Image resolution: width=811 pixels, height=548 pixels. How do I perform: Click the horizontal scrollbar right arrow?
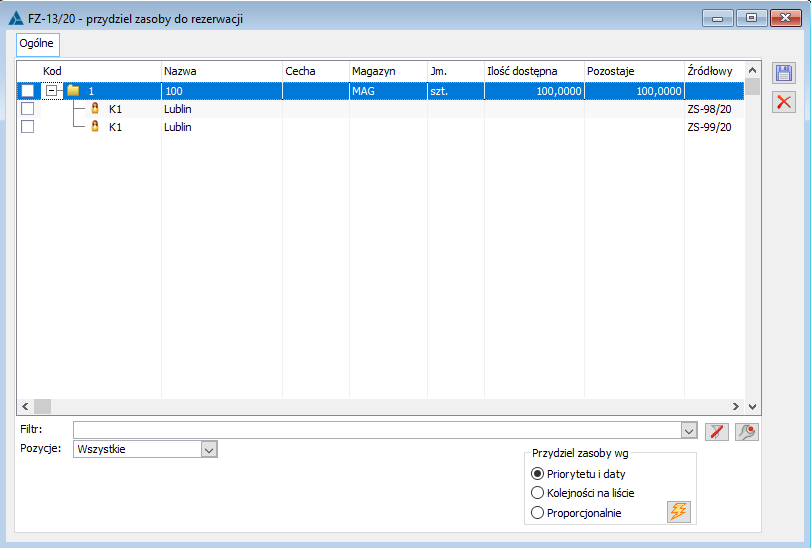click(736, 406)
